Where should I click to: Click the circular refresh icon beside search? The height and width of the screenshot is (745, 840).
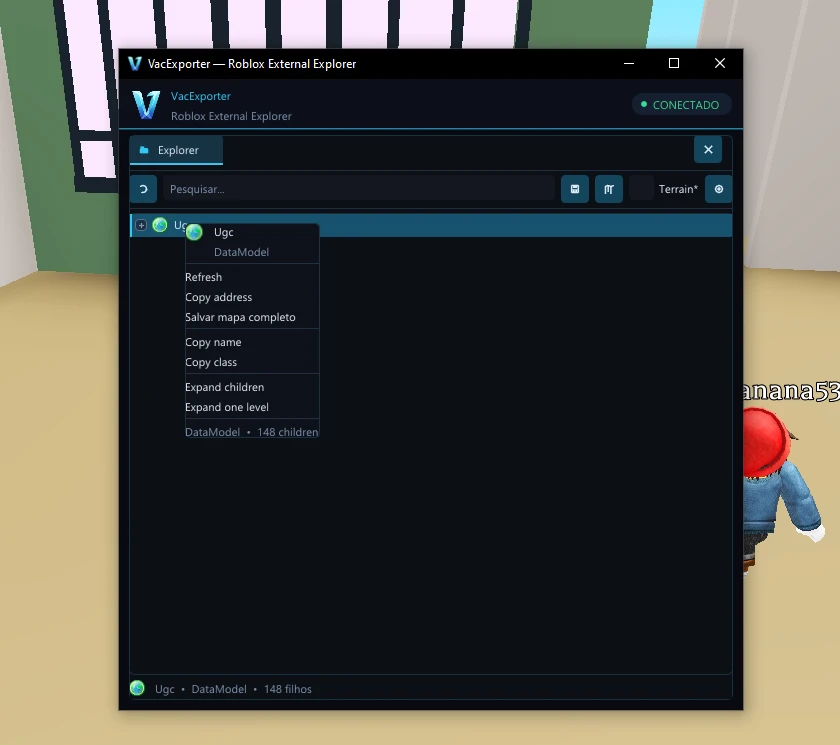pyautogui.click(x=143, y=189)
